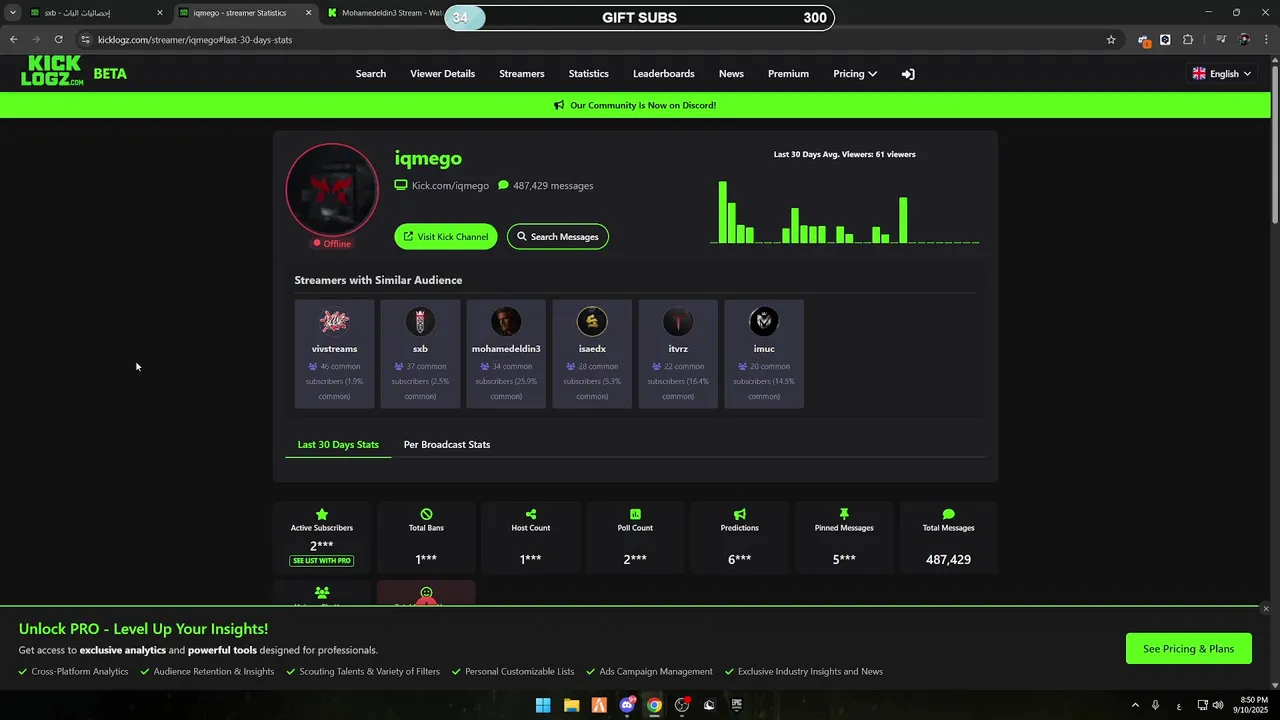Screen dimensions: 1280x720
Task: Click SEE LIST WITH PRO badge
Action: 322,561
